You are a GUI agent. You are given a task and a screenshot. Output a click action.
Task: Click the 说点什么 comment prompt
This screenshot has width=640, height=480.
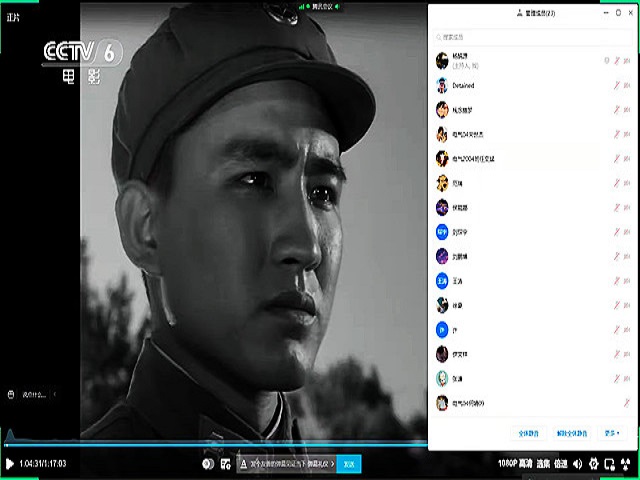(34, 395)
